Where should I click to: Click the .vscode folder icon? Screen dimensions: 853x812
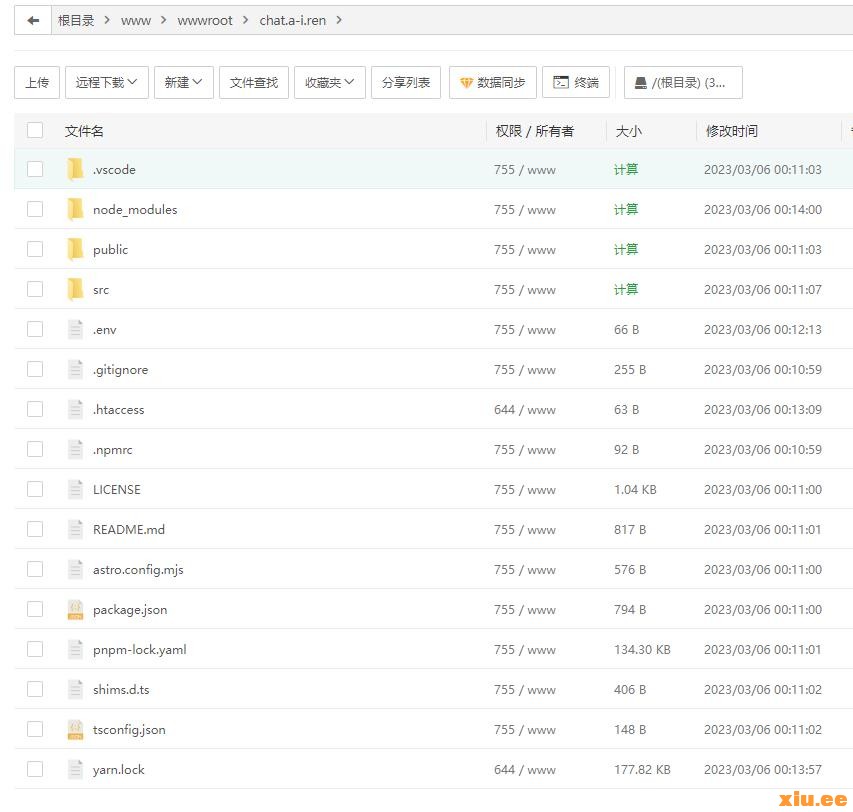pos(75,169)
